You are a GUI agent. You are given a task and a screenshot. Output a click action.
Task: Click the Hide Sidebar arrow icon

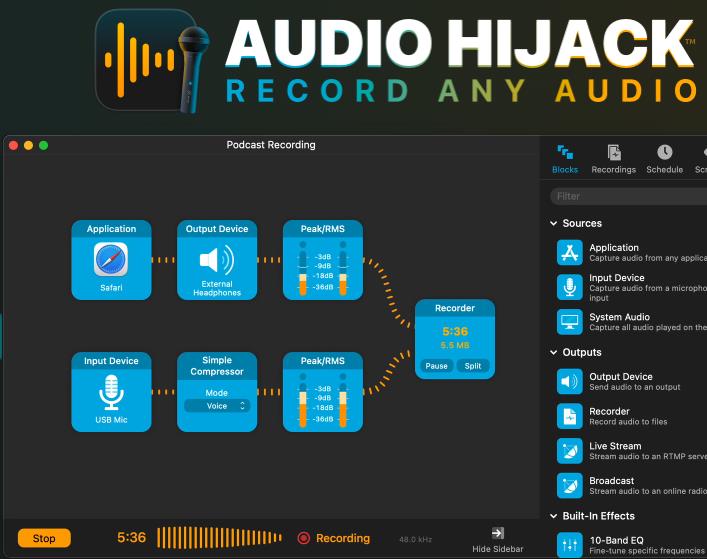click(x=498, y=533)
